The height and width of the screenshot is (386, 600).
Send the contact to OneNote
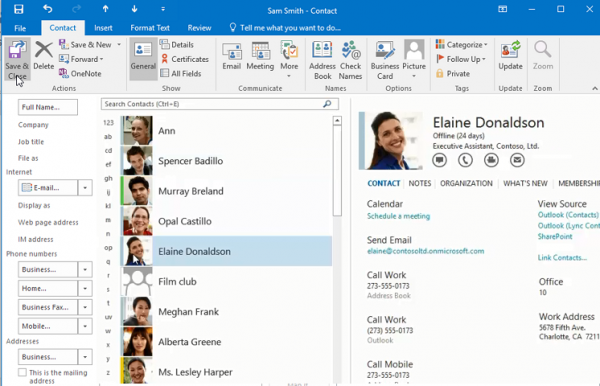80,73
